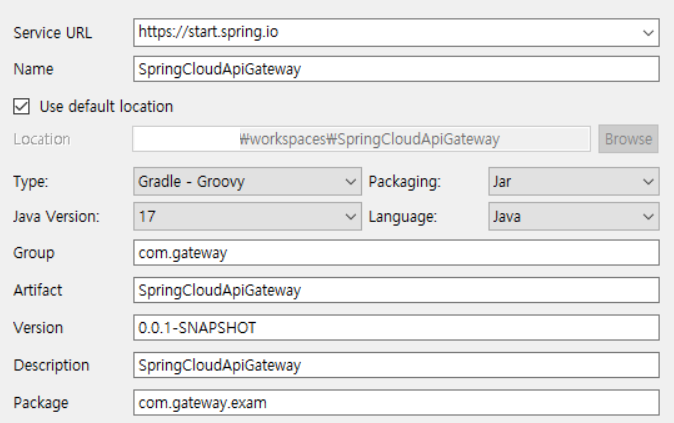Image resolution: width=674 pixels, height=423 pixels.
Task: Click the Browse button
Action: click(x=628, y=139)
